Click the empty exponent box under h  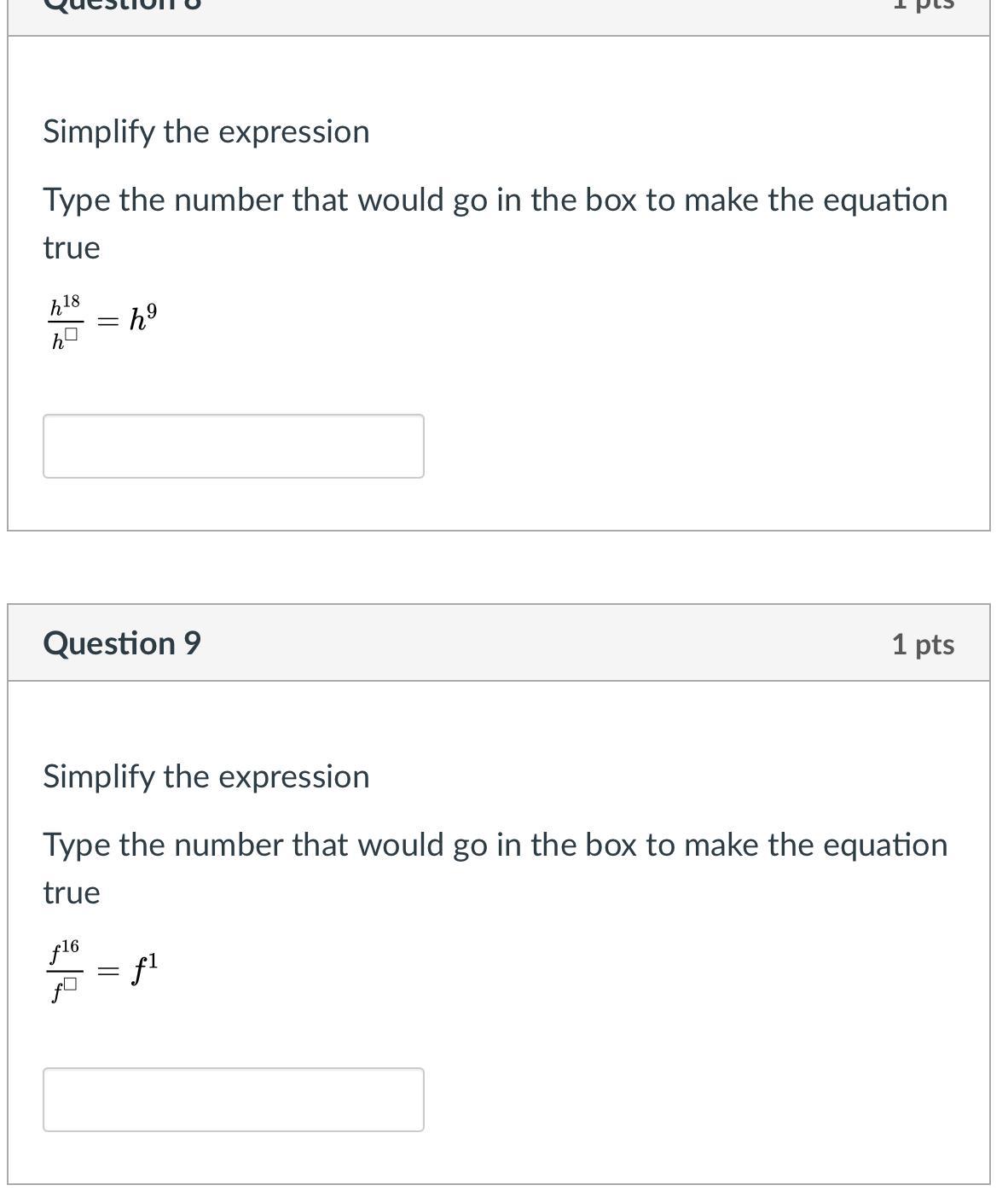click(72, 335)
